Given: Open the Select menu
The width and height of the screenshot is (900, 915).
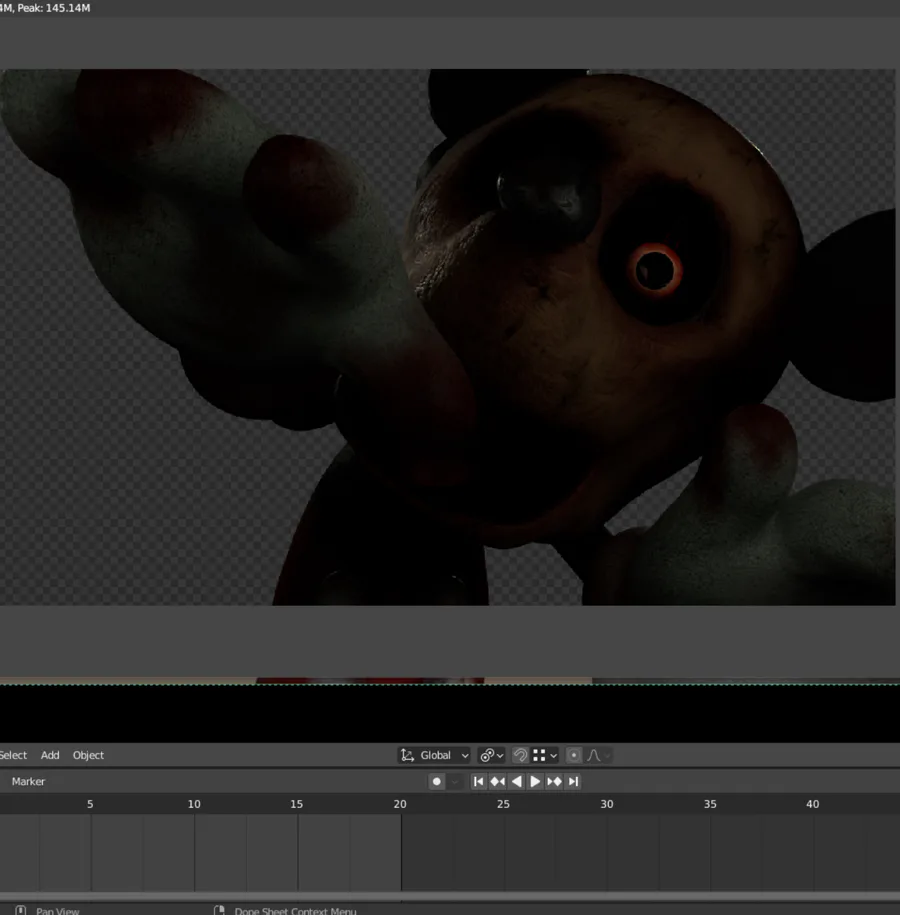Looking at the screenshot, I should [13, 755].
